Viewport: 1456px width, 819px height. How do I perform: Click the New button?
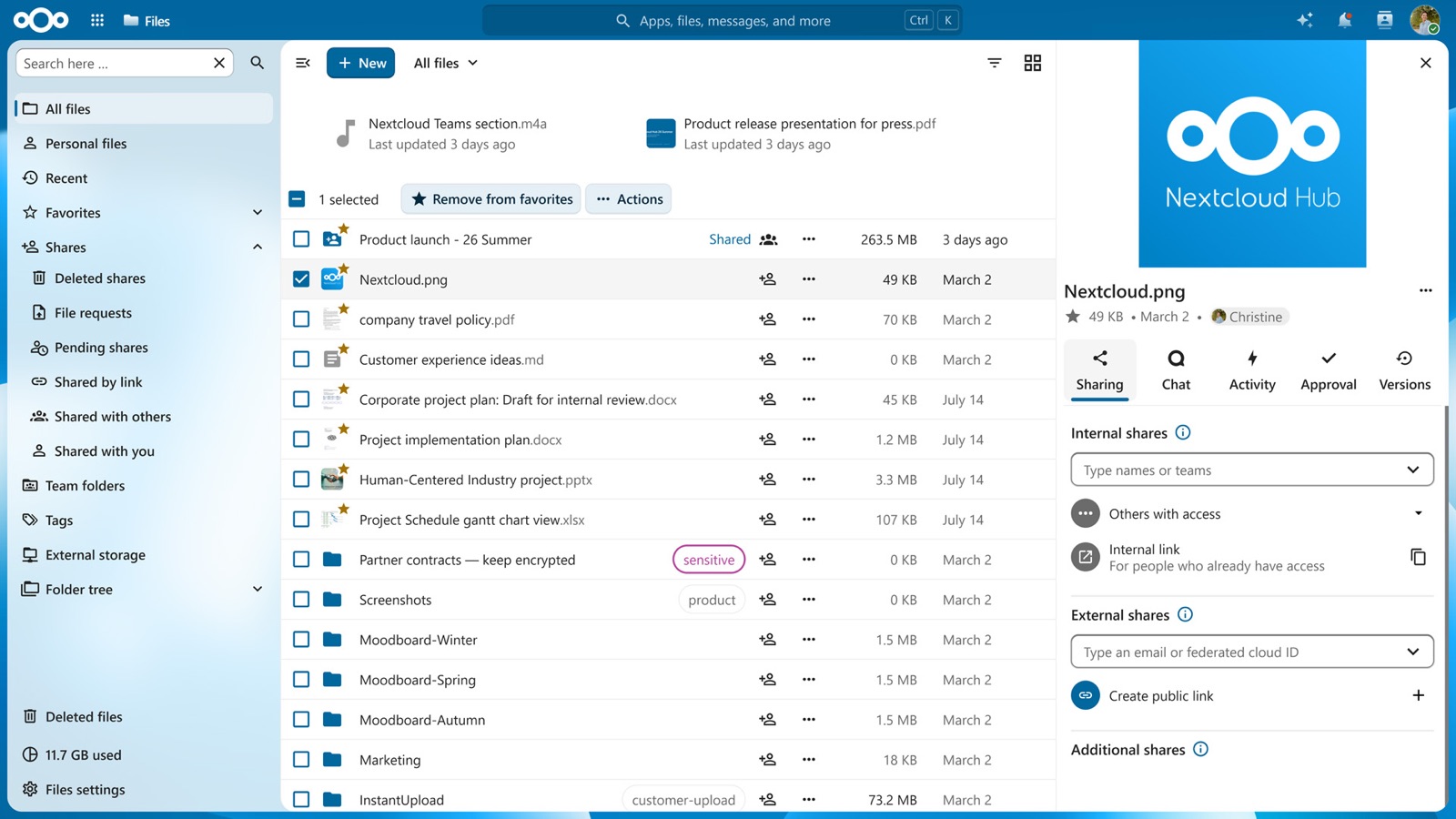coord(361,63)
